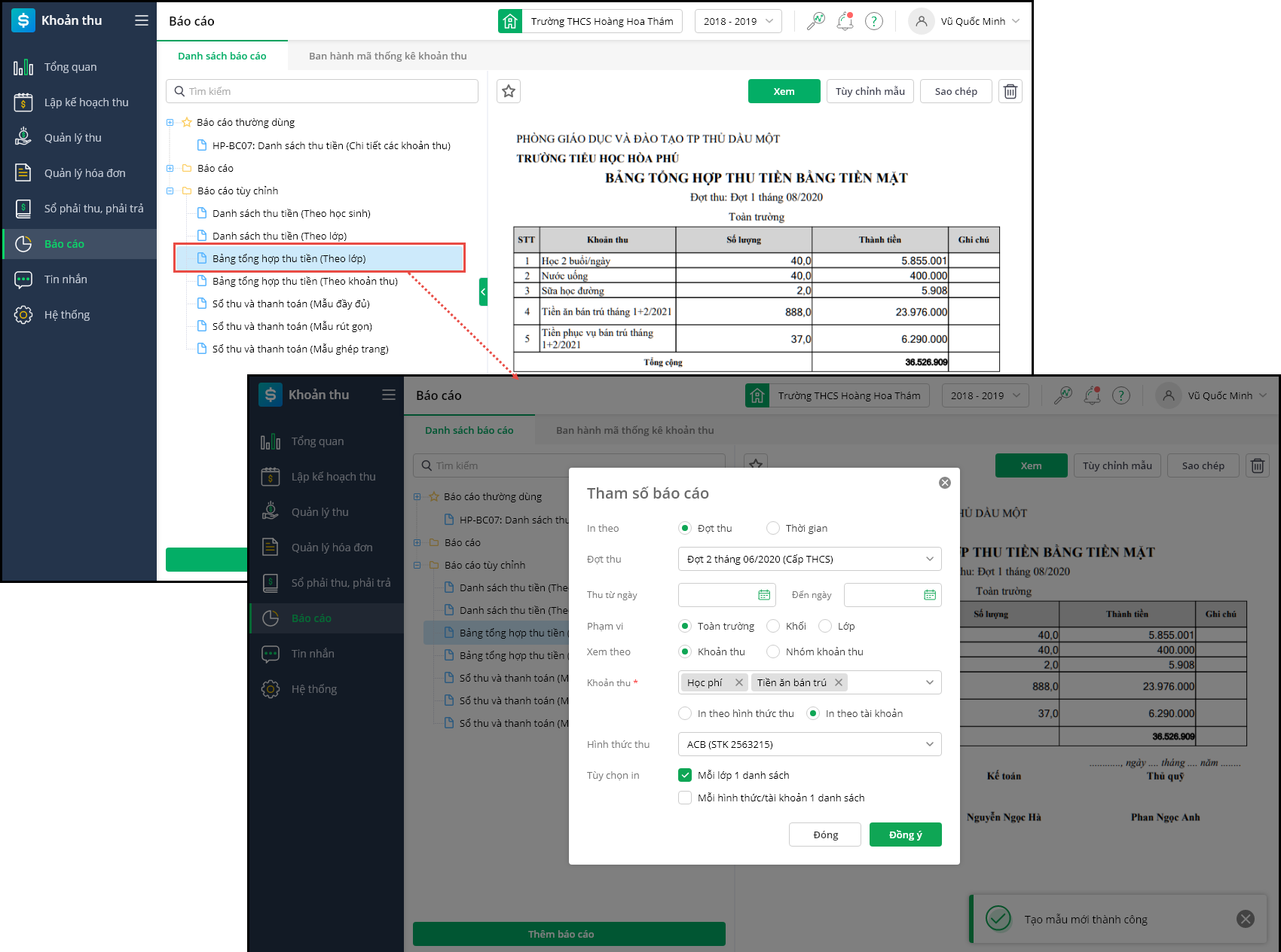The image size is (1281, 952).
Task: Select In theo hình thức thu radio
Action: pyautogui.click(x=685, y=713)
